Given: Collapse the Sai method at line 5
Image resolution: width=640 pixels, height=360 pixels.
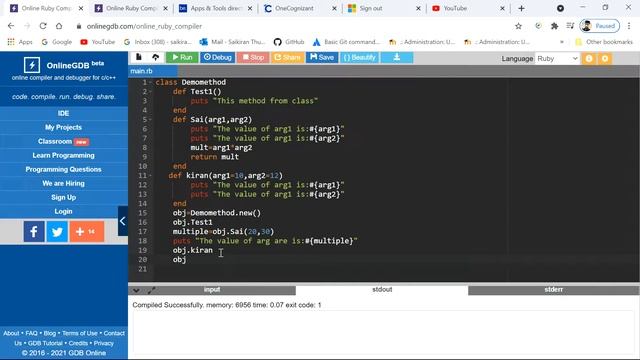Looking at the screenshot, I should 150,120.
